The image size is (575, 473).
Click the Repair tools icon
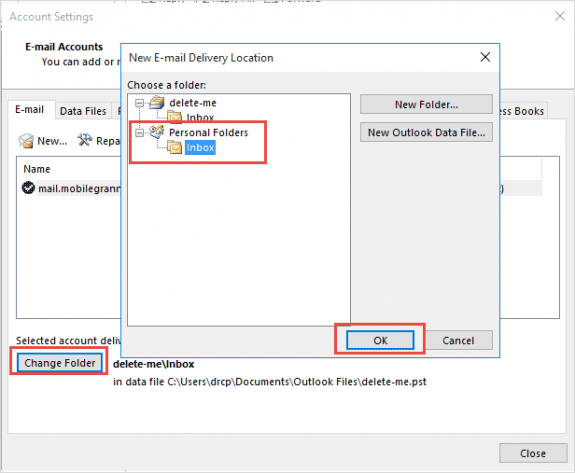coord(85,140)
